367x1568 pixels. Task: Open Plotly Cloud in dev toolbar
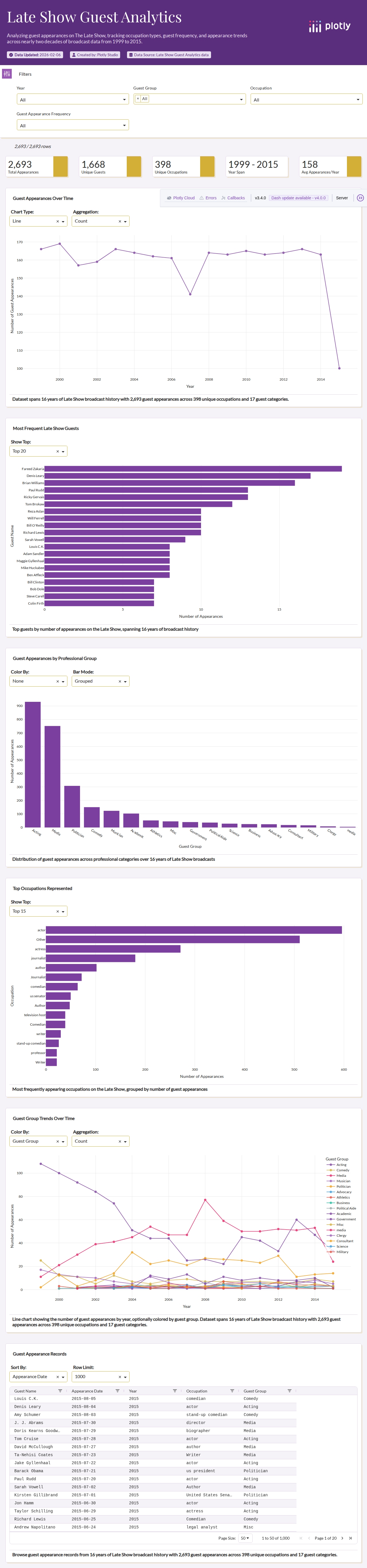tap(181, 198)
